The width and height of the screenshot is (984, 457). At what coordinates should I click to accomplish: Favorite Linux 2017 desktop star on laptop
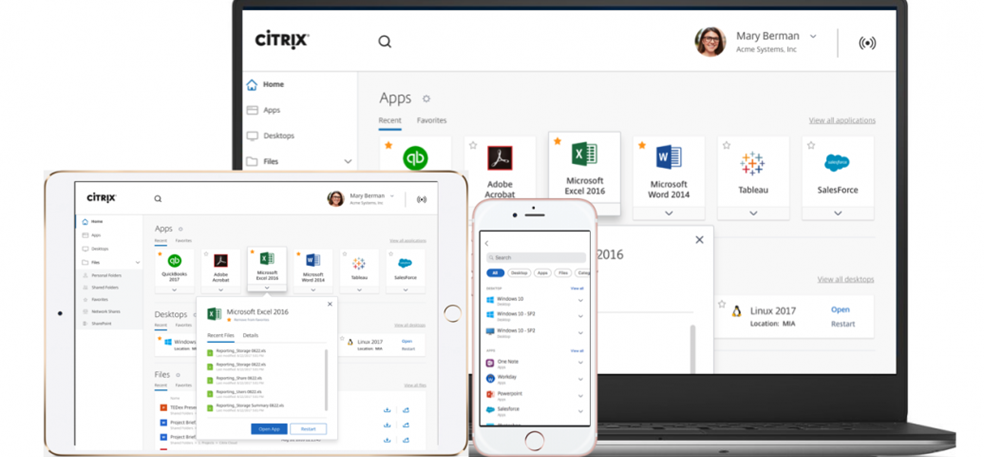(722, 304)
